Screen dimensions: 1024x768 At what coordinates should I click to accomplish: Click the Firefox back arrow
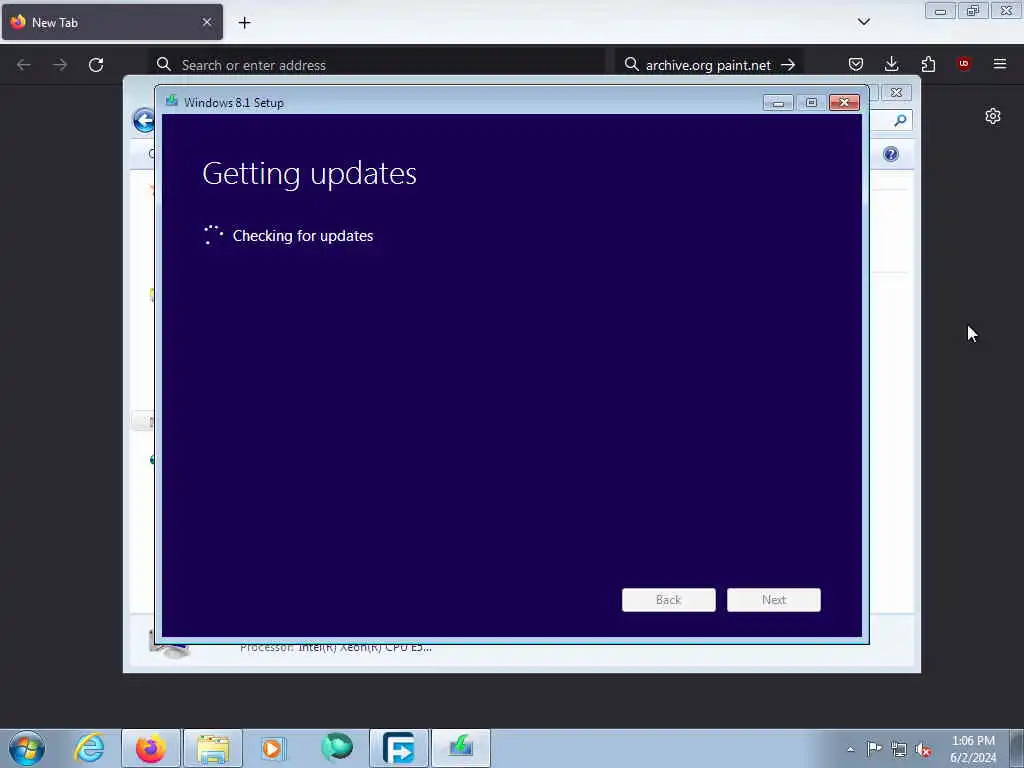click(x=24, y=65)
